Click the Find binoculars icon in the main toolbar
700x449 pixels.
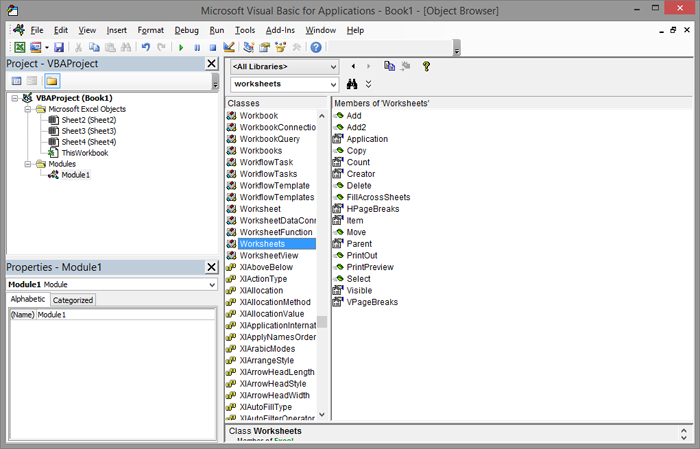[x=126, y=47]
